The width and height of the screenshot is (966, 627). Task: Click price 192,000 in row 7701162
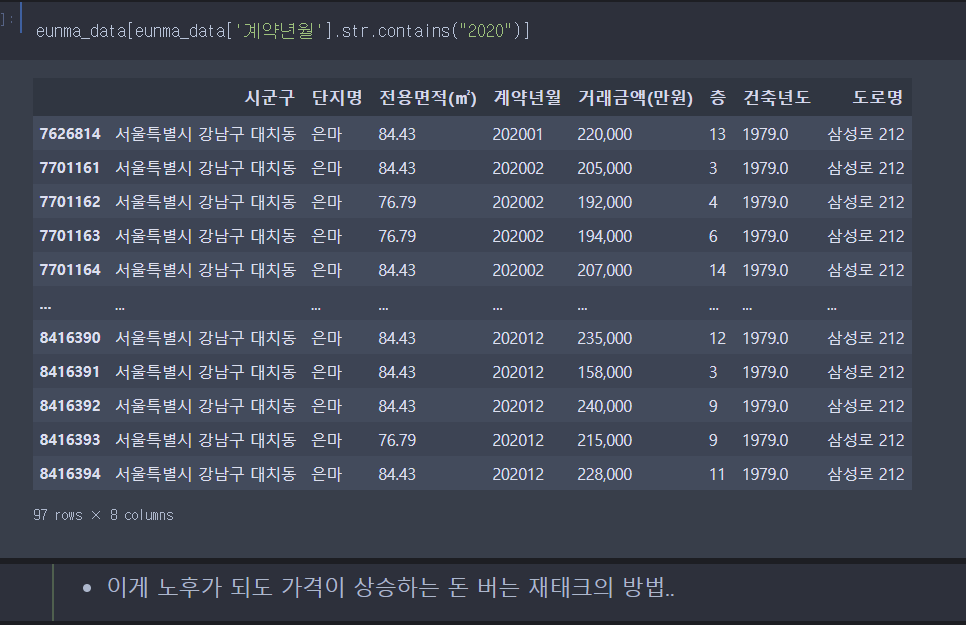604,201
